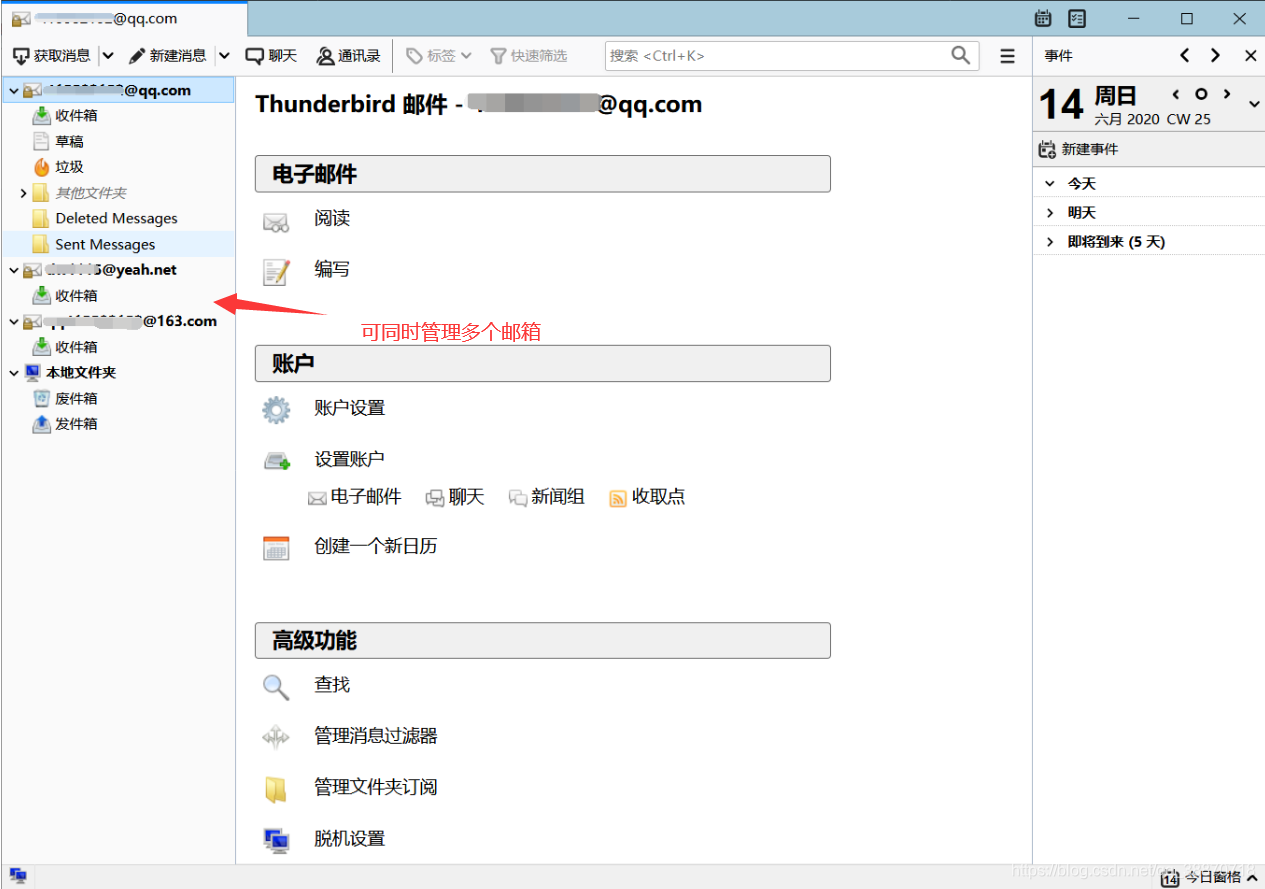
Task: Open Offline settings (脱机设置)
Action: tap(349, 838)
